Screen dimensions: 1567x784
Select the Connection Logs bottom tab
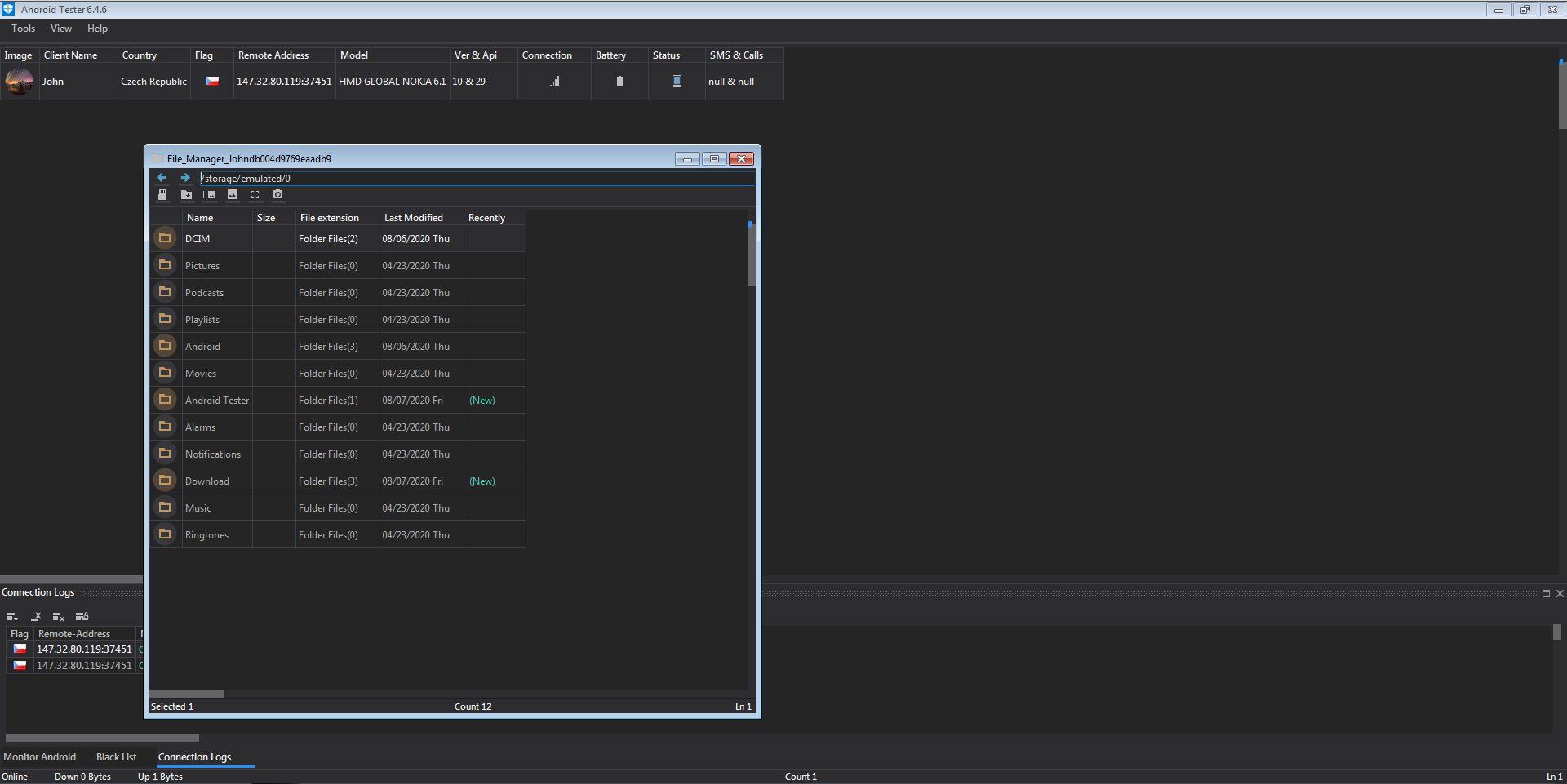tap(194, 757)
